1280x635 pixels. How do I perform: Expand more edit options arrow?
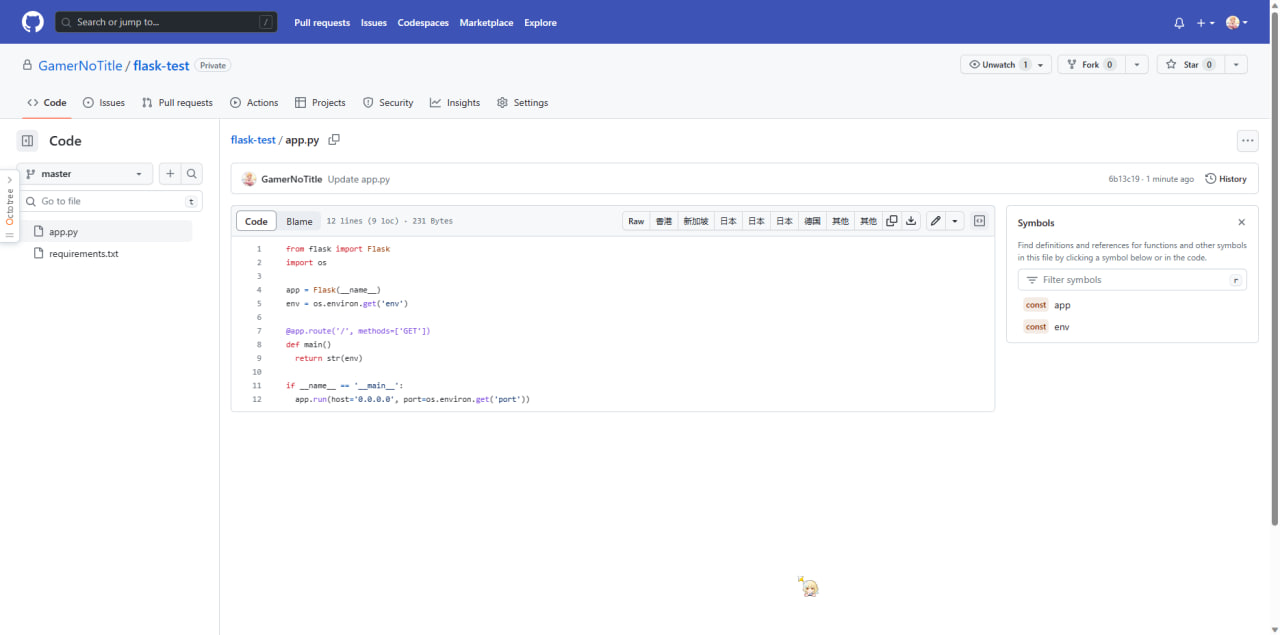pos(955,221)
